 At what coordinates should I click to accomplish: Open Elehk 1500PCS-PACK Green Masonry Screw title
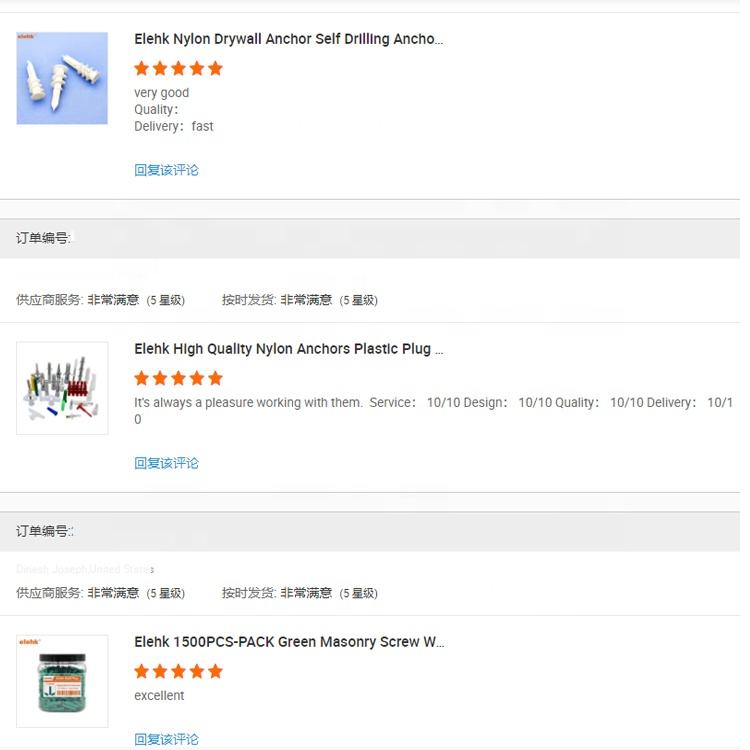point(289,642)
